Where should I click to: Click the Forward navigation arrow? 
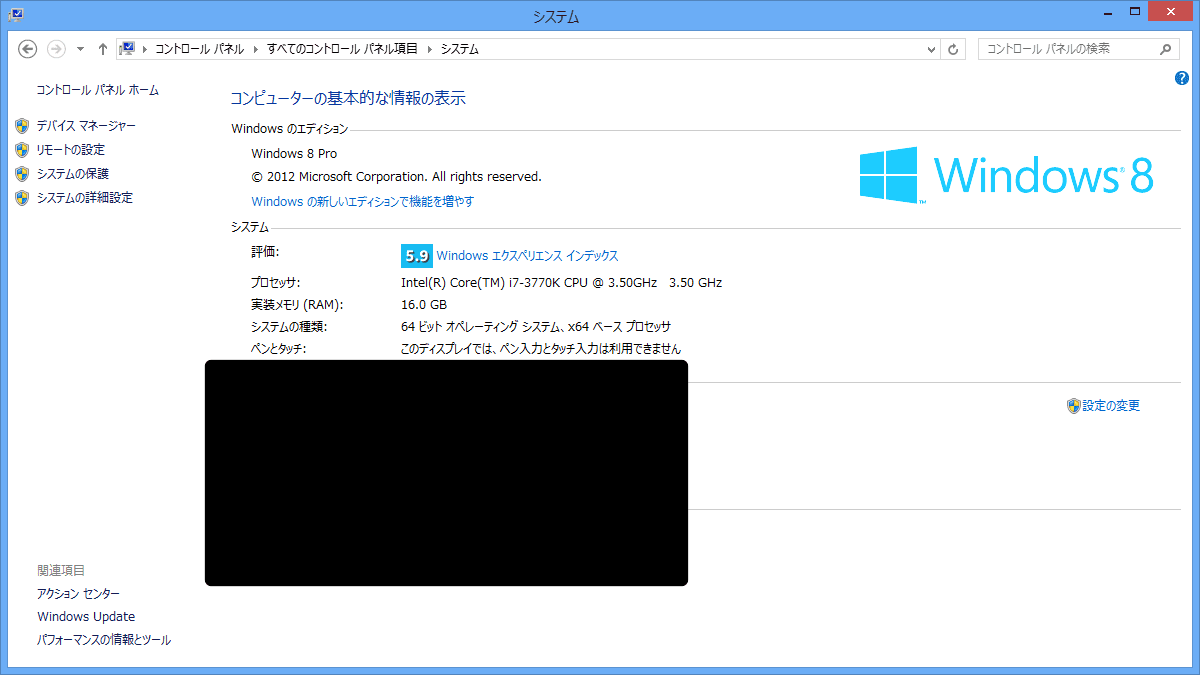[x=56, y=49]
